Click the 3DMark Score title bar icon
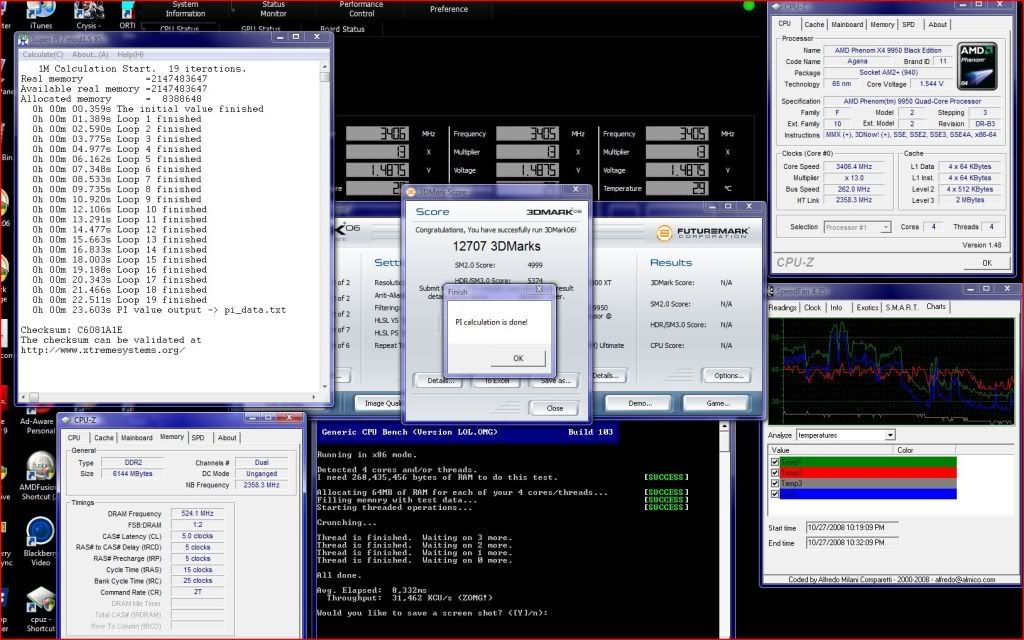Viewport: 1024px width, 640px height. pyautogui.click(x=411, y=192)
